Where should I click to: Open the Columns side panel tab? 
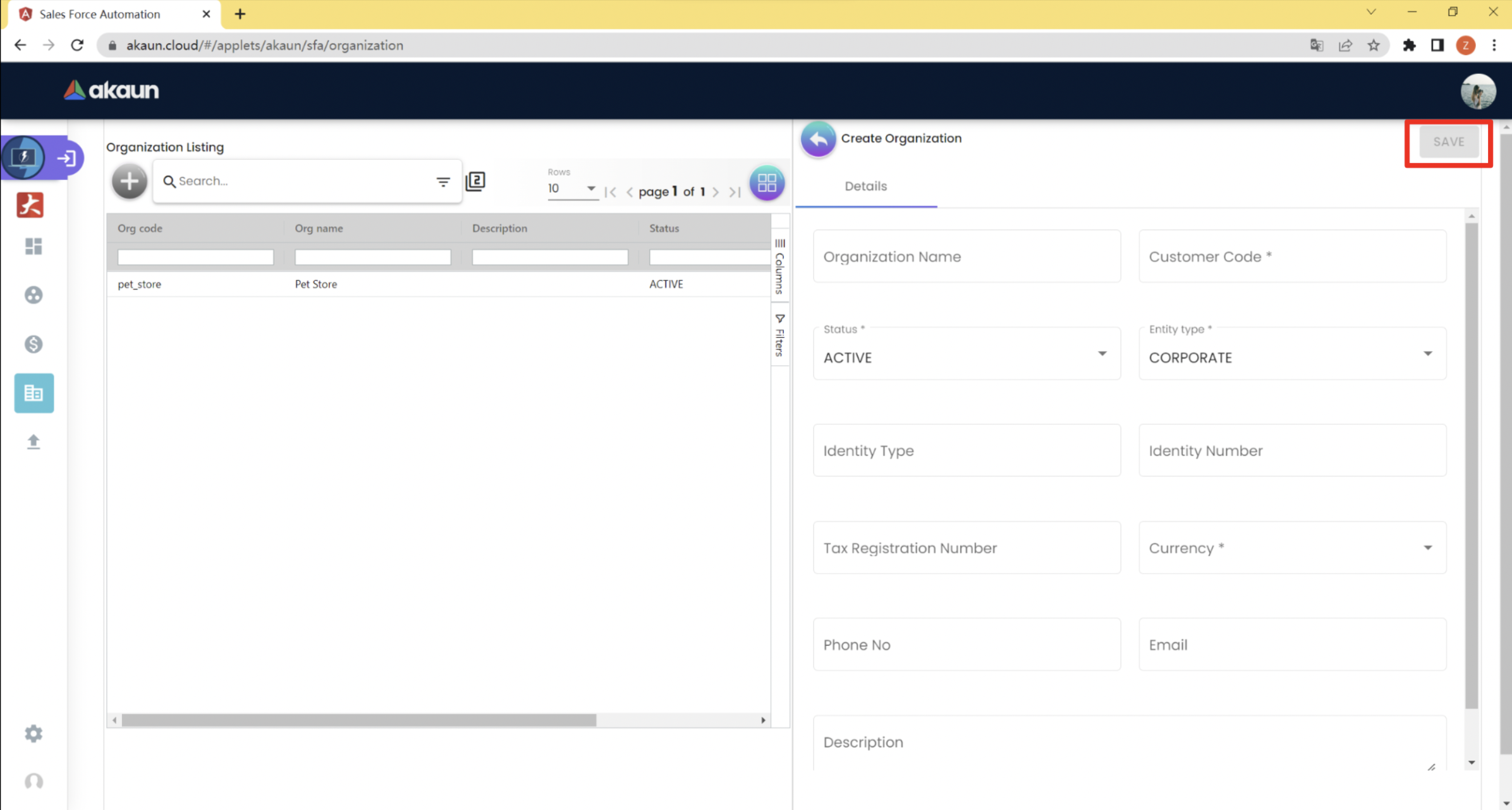click(x=779, y=267)
